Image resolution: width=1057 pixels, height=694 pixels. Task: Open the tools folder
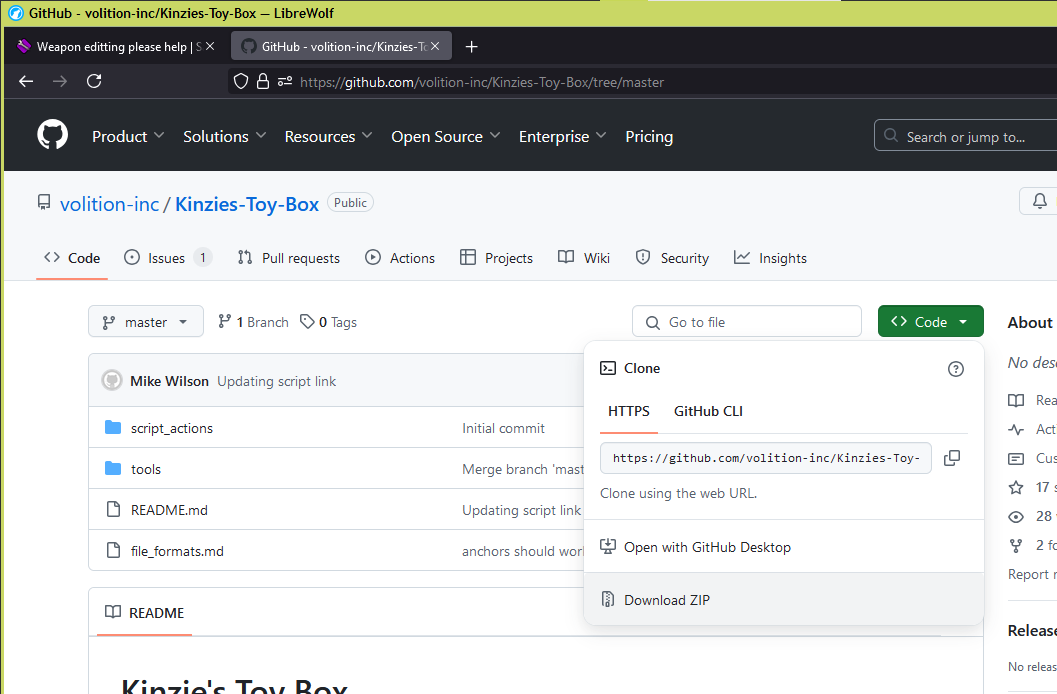click(x=146, y=469)
